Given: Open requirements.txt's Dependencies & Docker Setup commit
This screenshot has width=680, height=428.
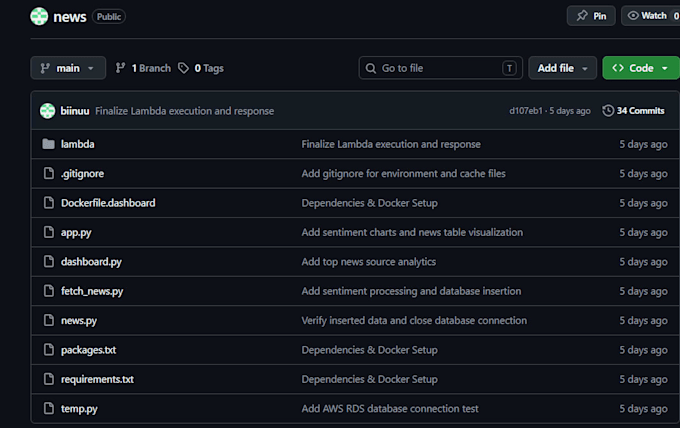Looking at the screenshot, I should 369,379.
